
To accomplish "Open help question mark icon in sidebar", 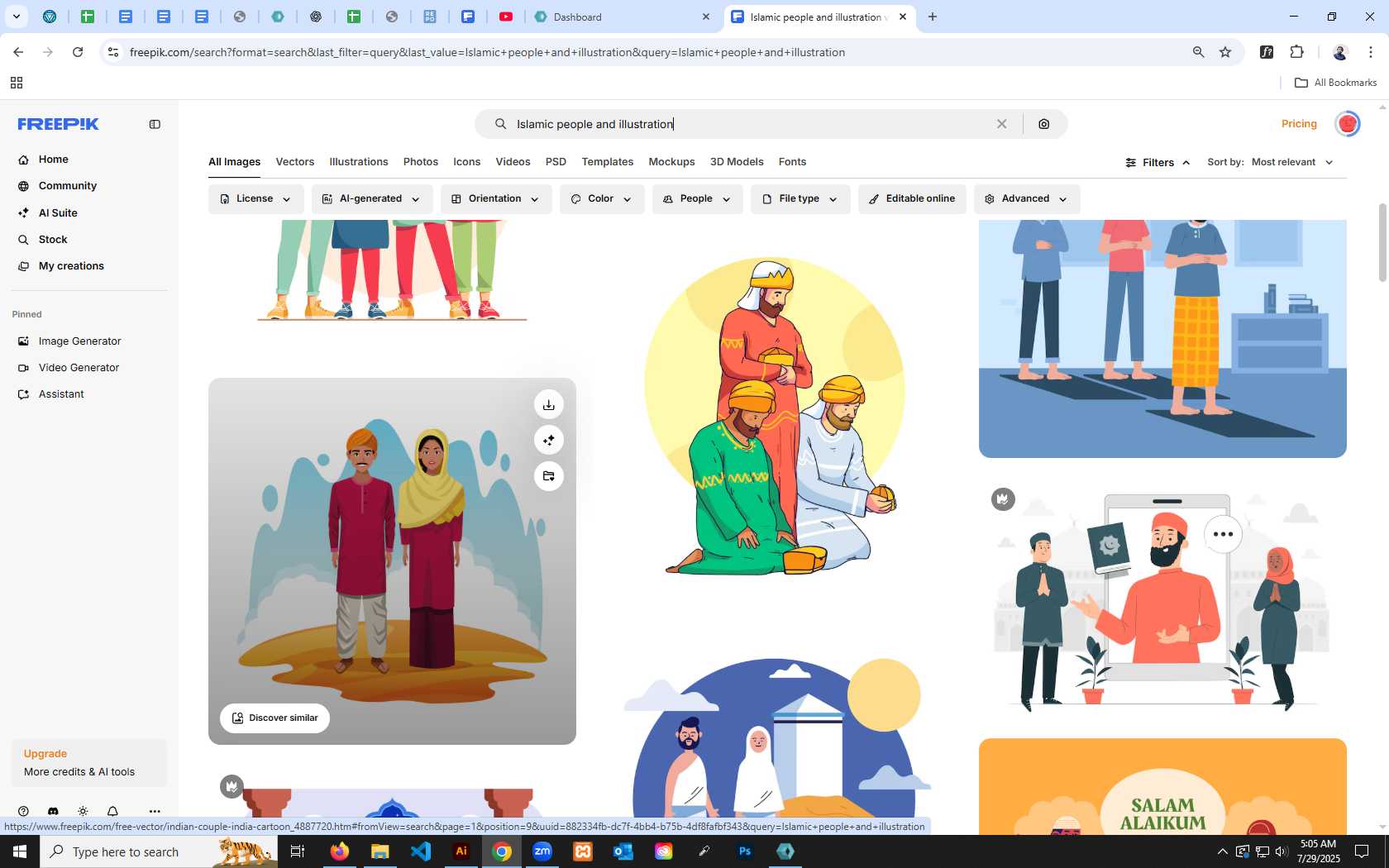I will pos(23,812).
